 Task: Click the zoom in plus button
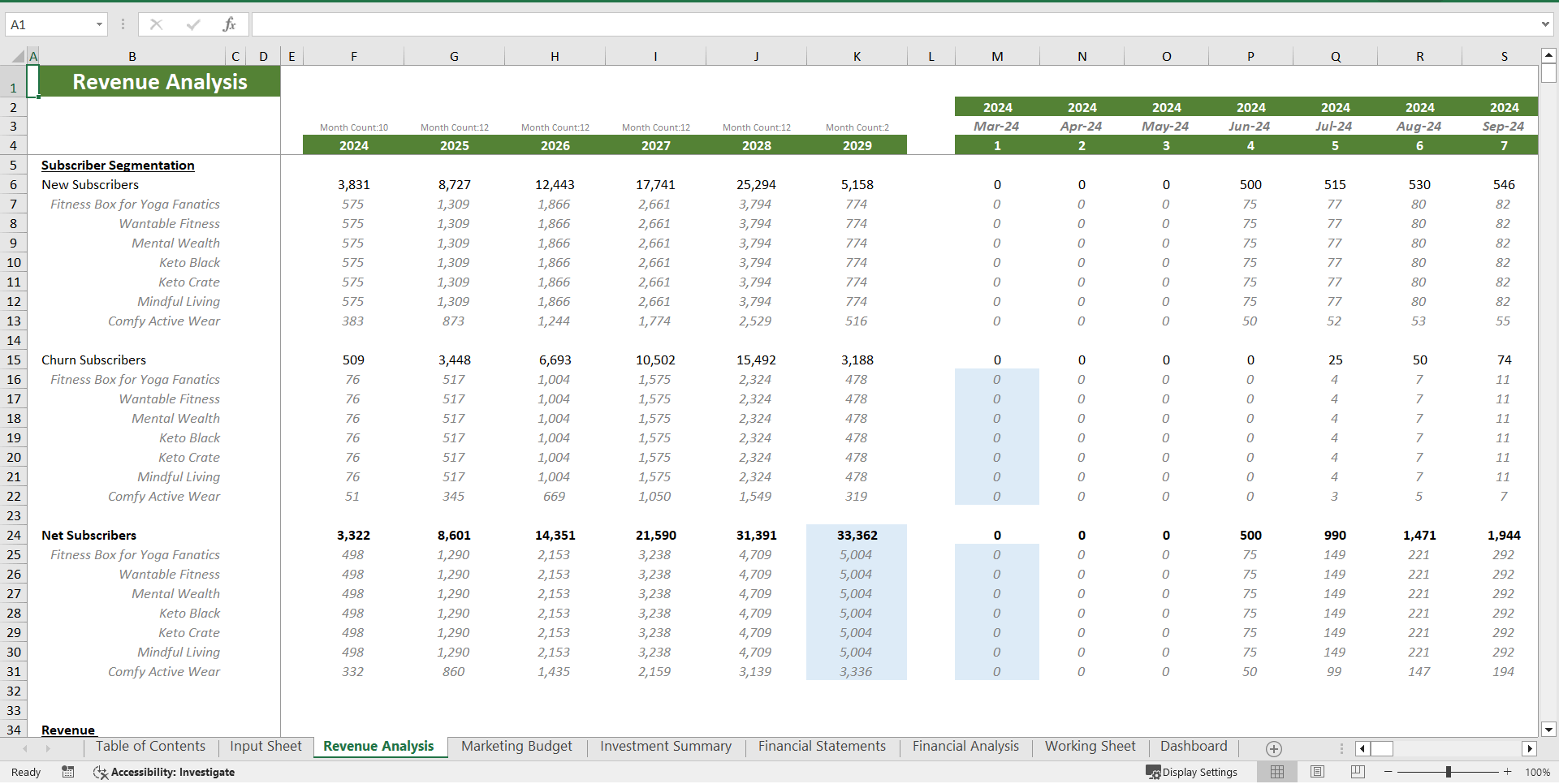(1508, 772)
